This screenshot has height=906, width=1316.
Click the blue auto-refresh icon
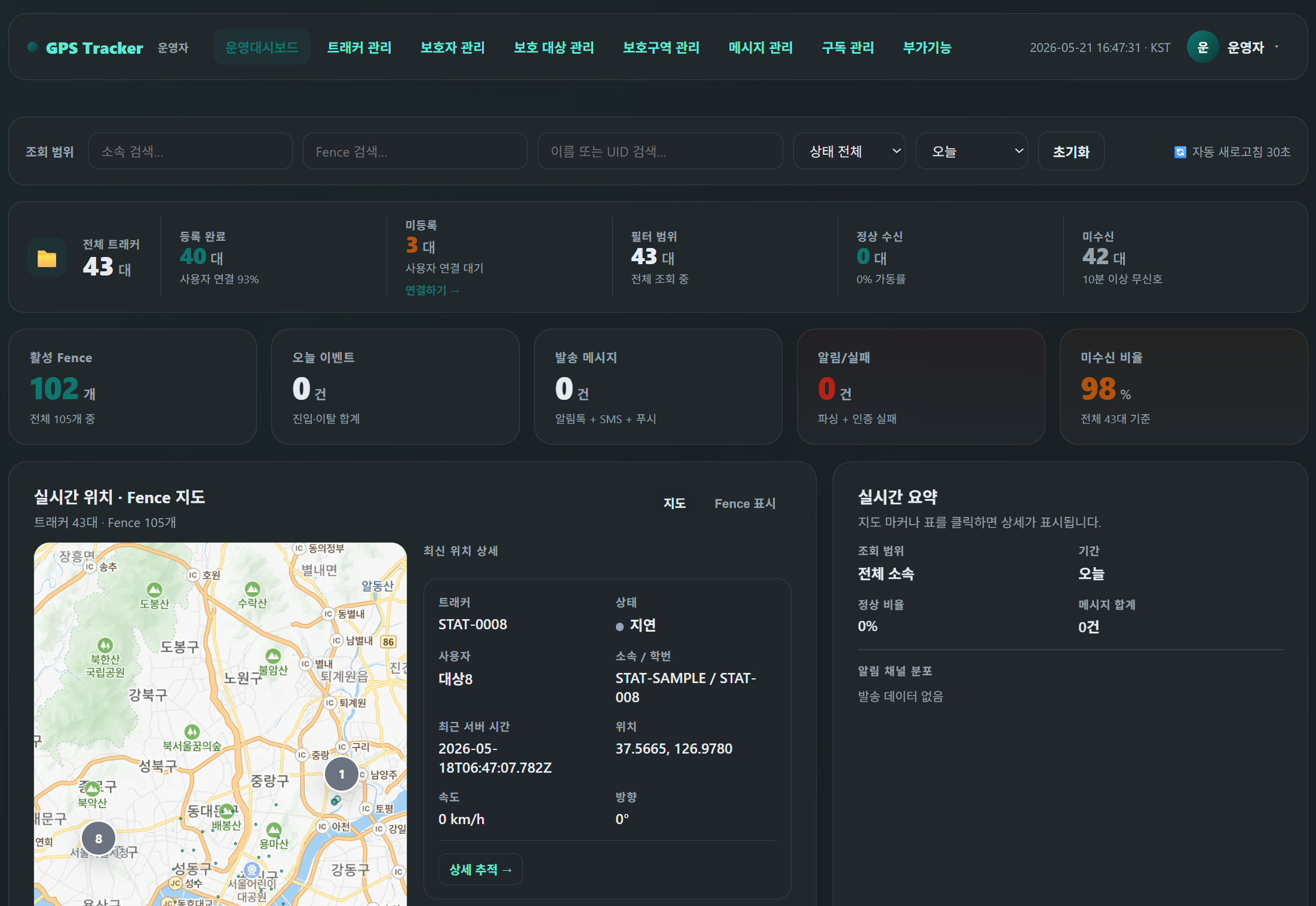[1180, 152]
